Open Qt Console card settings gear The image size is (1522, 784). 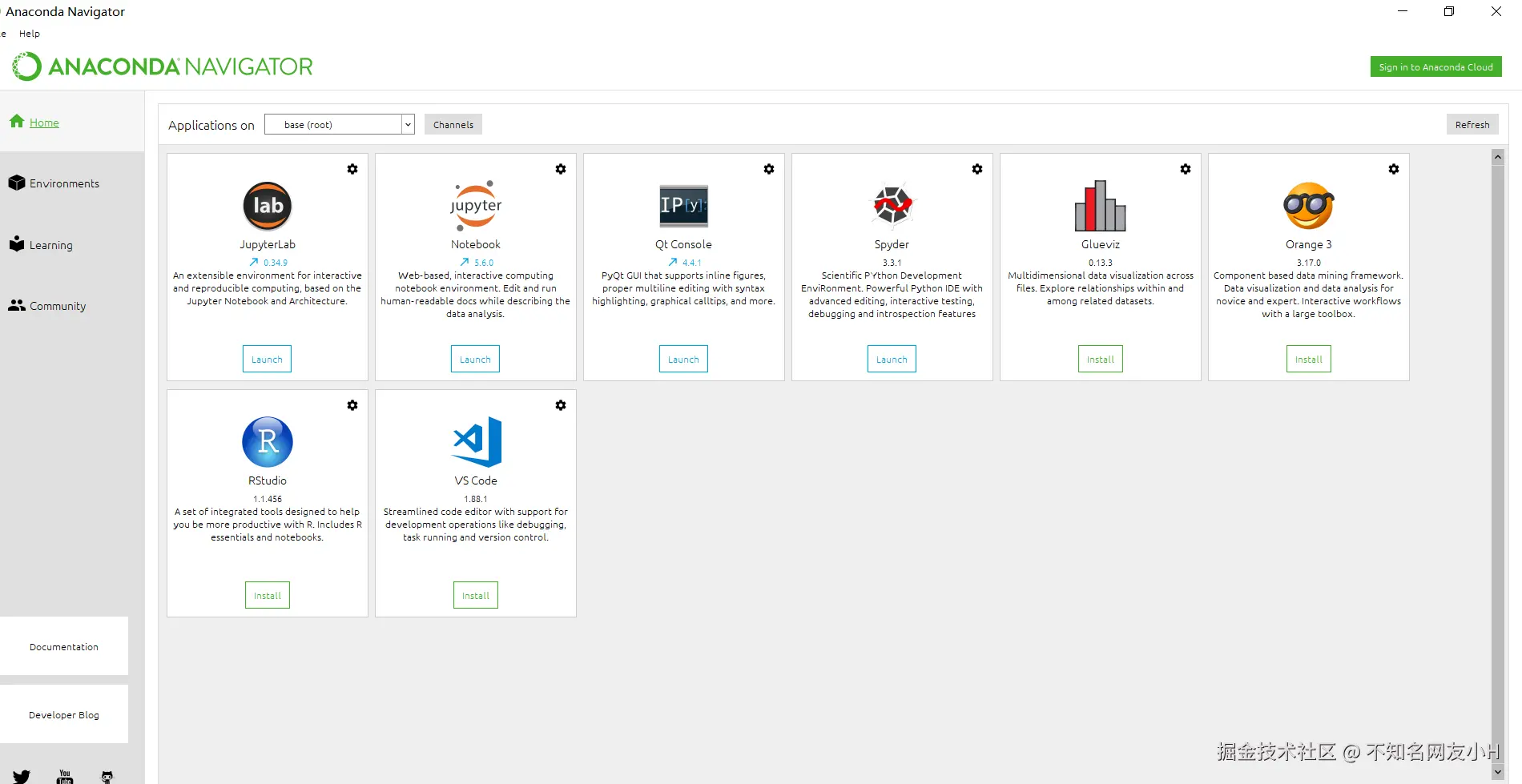(x=769, y=169)
